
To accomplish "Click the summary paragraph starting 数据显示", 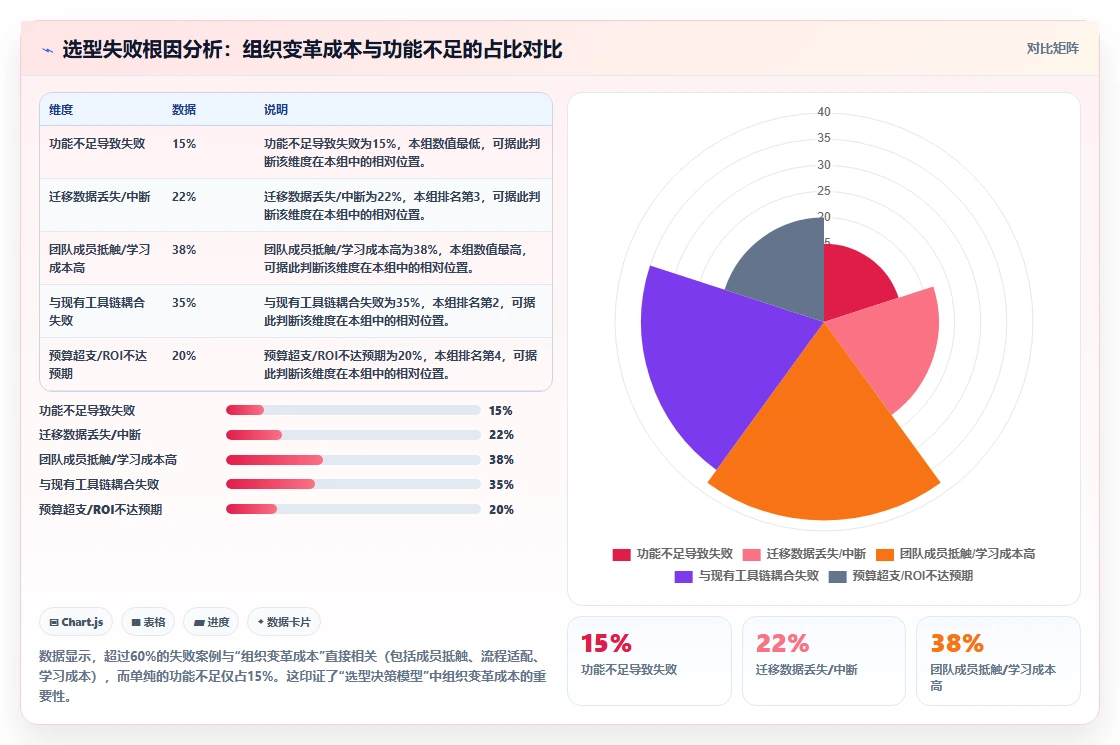I will 293,676.
